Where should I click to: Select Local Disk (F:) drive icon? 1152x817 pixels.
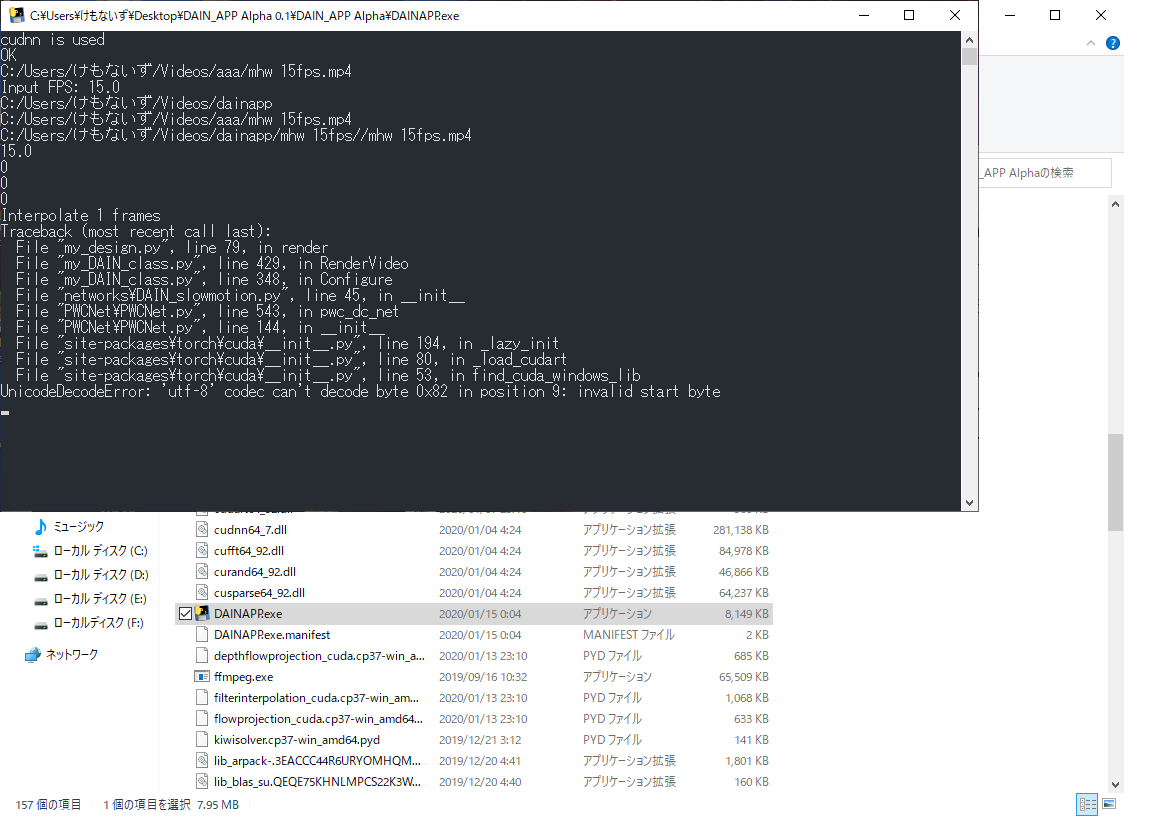click(40, 623)
